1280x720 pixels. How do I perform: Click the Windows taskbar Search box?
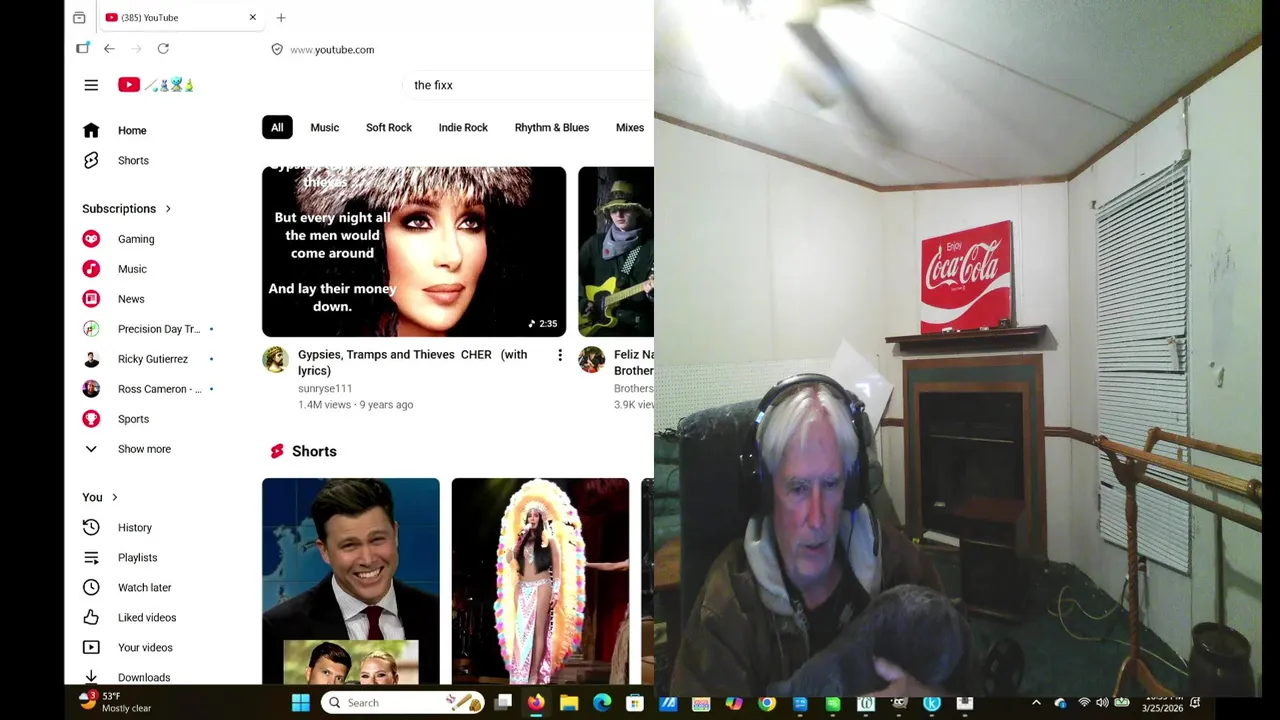pyautogui.click(x=403, y=703)
